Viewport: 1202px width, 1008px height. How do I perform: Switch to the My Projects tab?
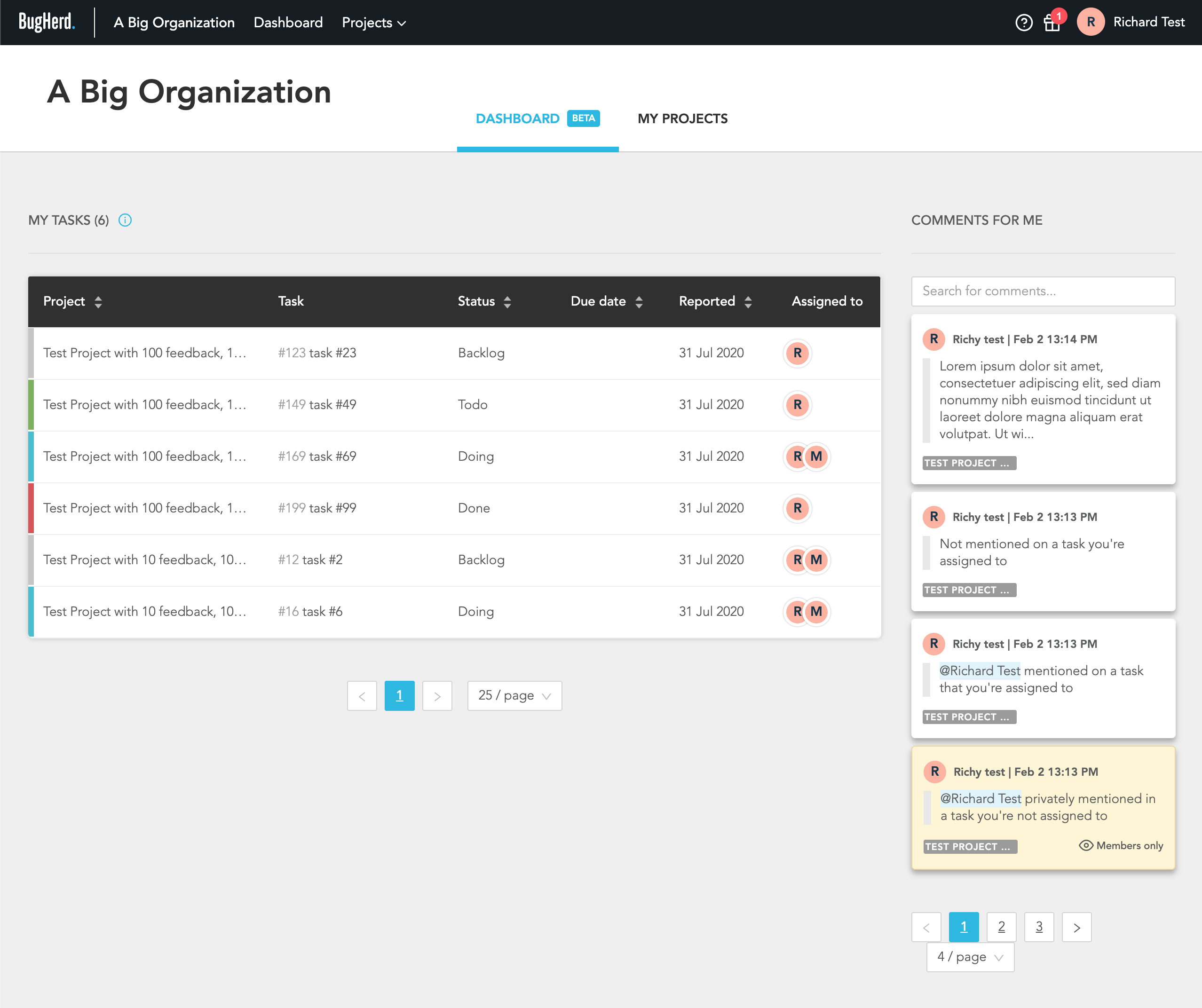(x=682, y=118)
